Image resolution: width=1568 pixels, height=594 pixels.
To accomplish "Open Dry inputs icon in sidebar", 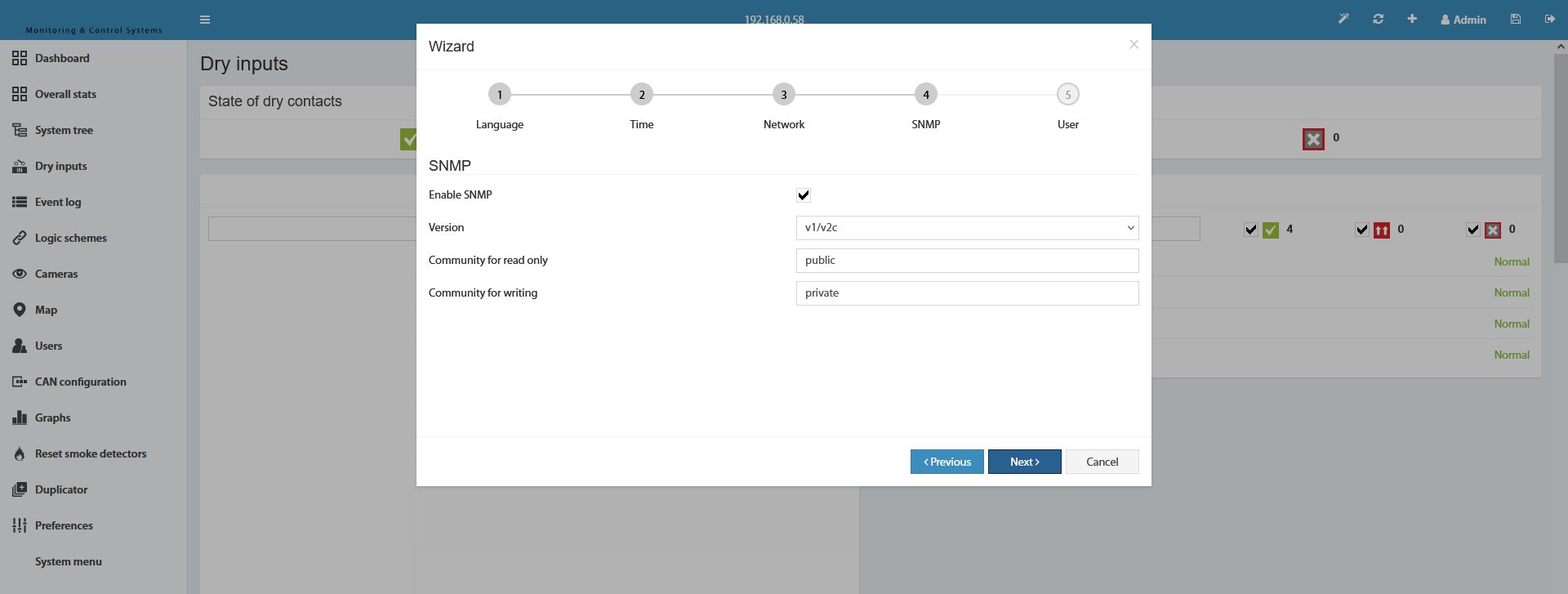I will point(20,166).
